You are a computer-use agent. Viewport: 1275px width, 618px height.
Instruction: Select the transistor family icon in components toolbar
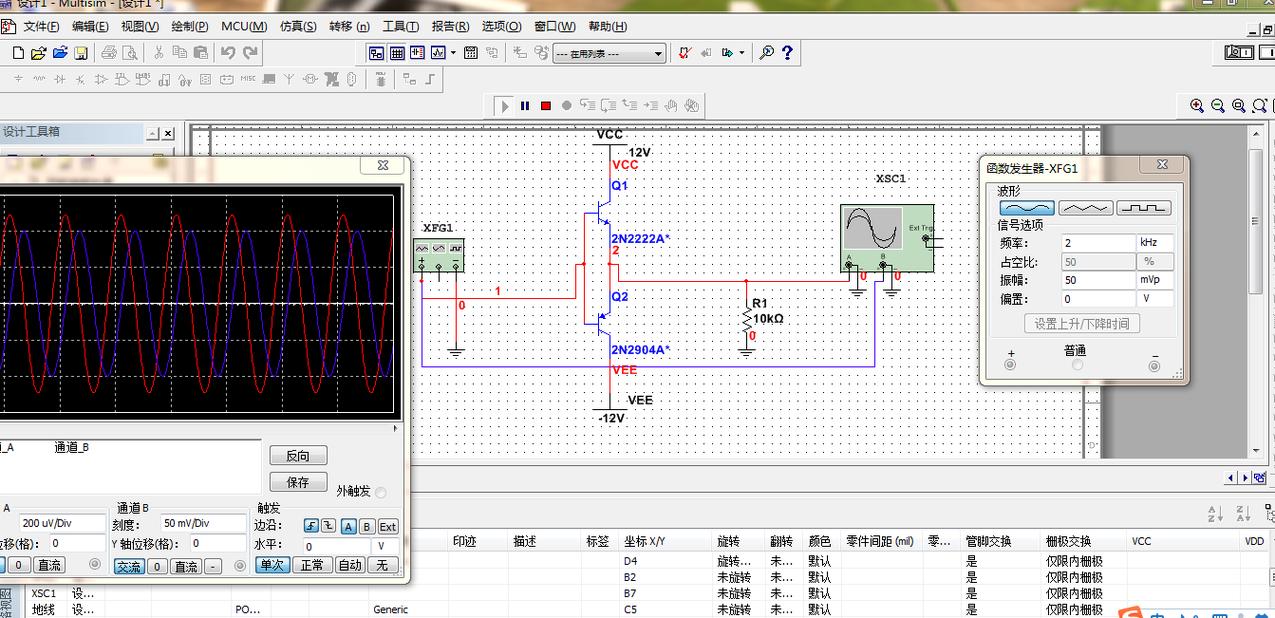point(81,80)
